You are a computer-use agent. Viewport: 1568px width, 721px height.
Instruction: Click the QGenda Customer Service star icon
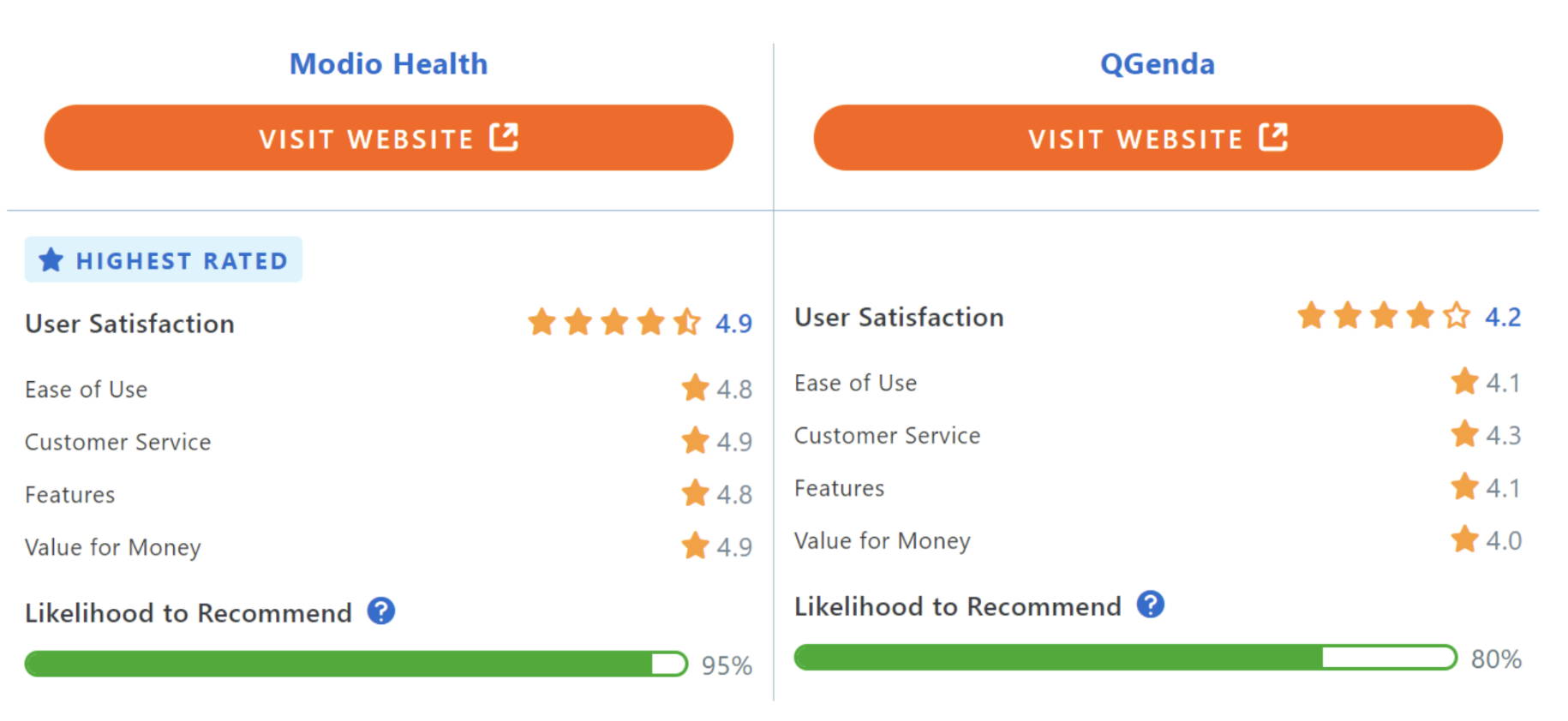pyautogui.click(x=1464, y=434)
